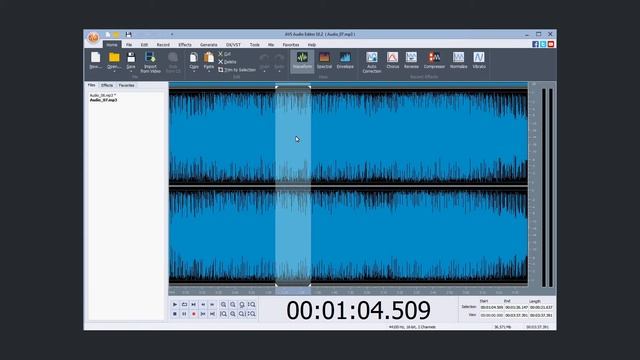Click the Selection Length time field

tap(541, 307)
